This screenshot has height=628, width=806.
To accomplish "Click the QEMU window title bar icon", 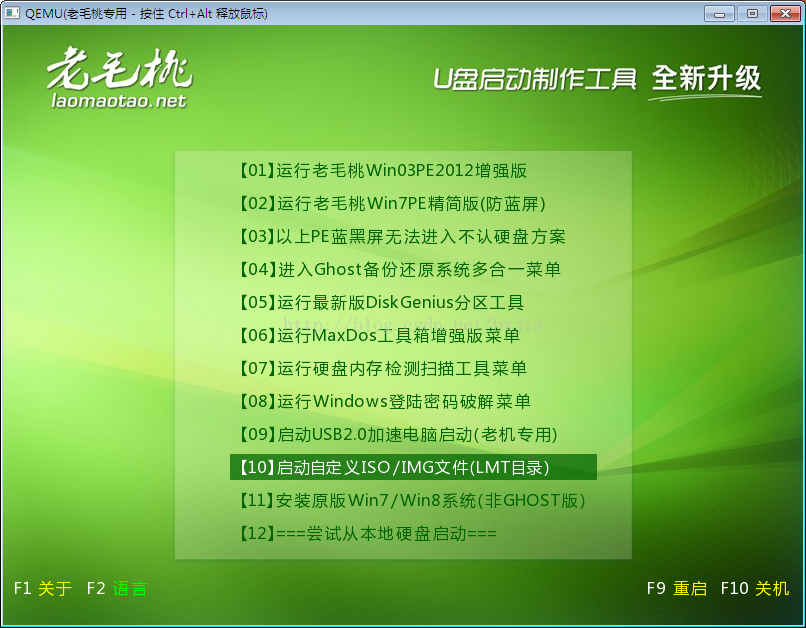I will (x=12, y=13).
